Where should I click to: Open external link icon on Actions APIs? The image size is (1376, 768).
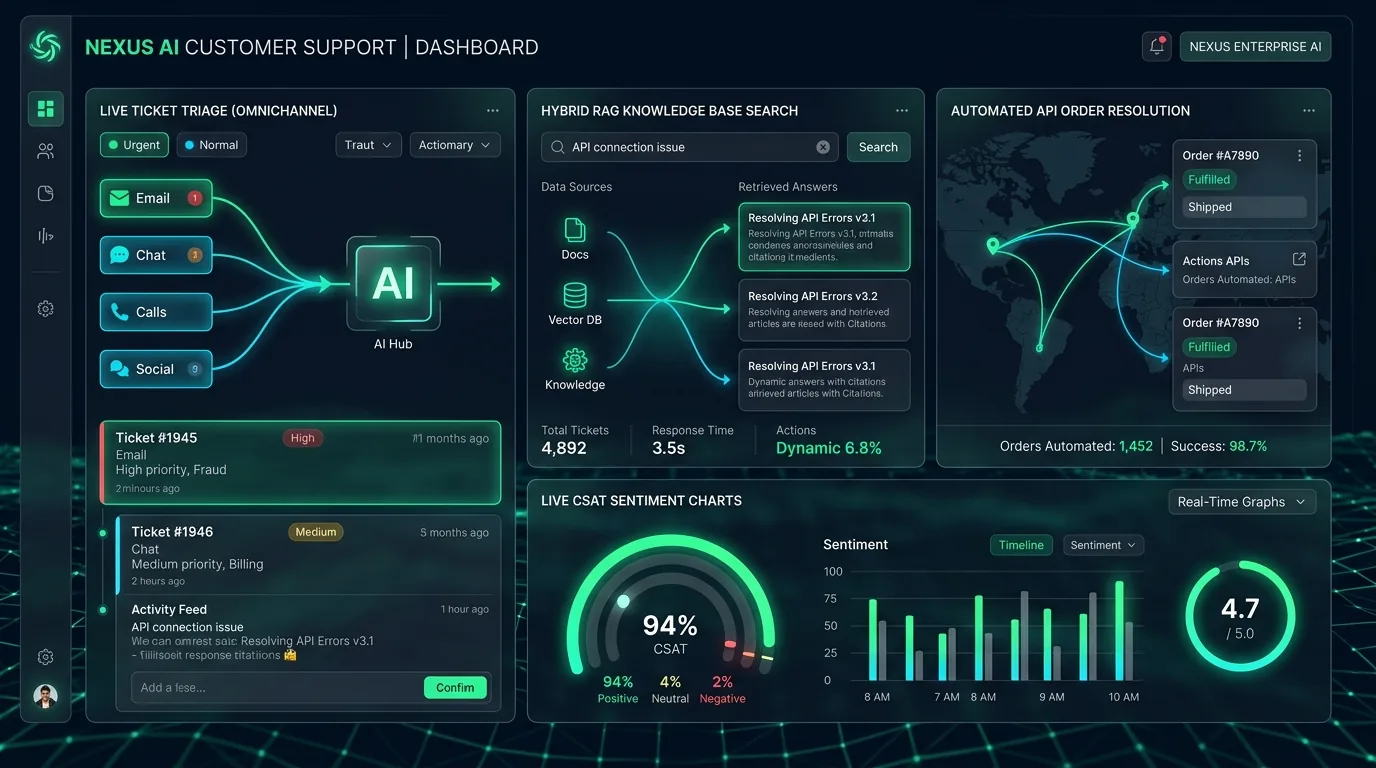1299,259
